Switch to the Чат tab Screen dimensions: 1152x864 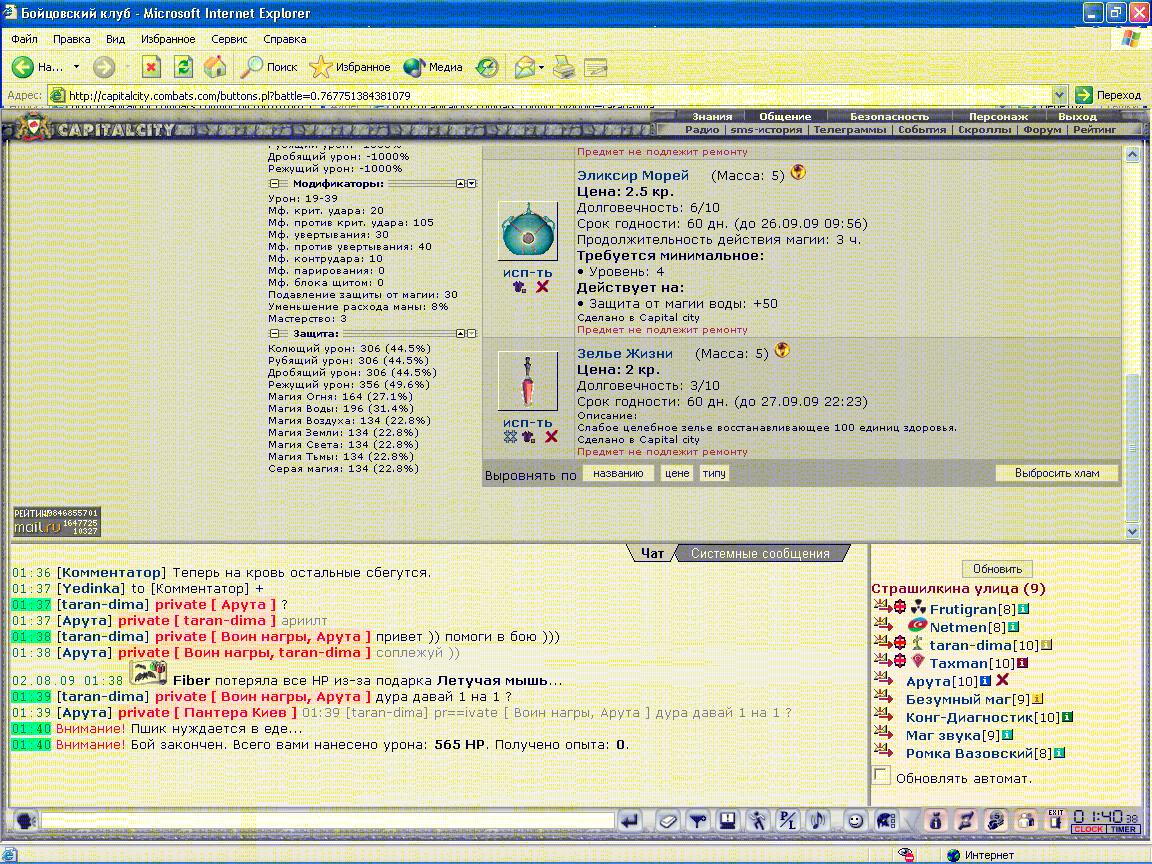click(652, 553)
